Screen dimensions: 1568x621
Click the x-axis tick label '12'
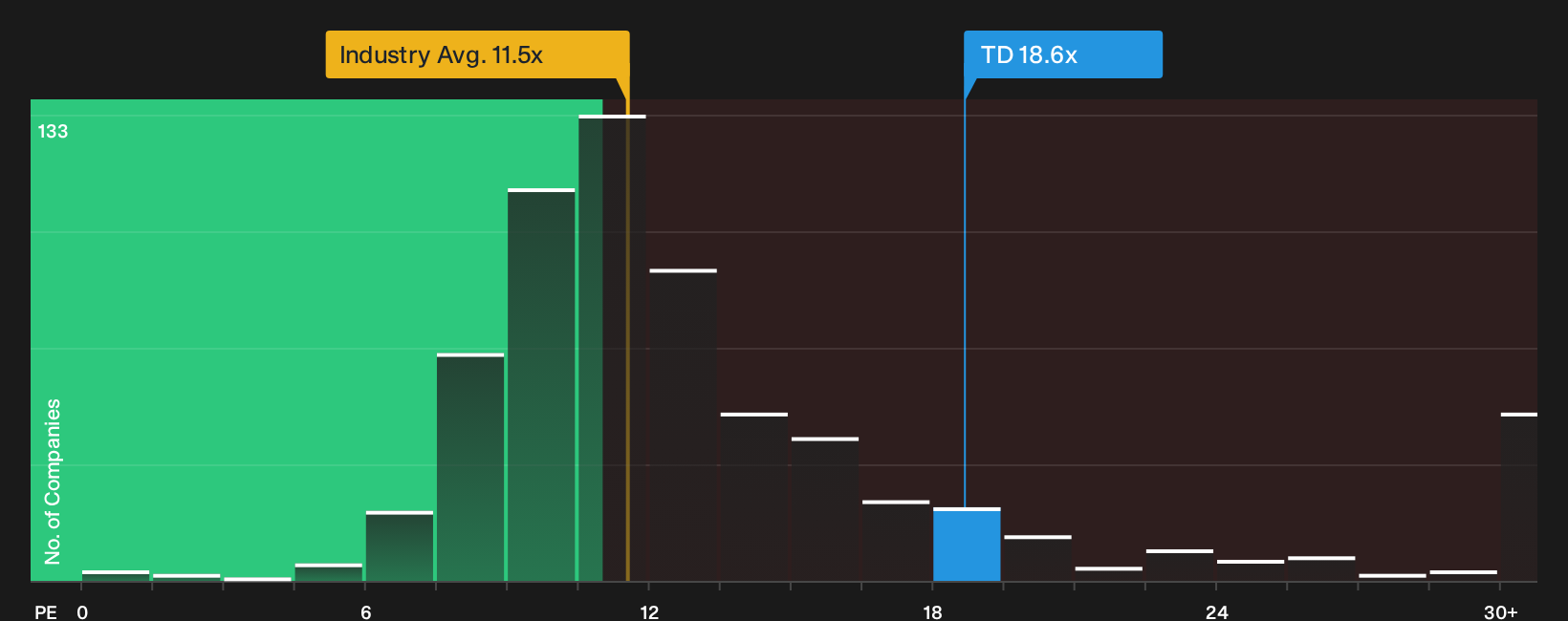click(649, 612)
